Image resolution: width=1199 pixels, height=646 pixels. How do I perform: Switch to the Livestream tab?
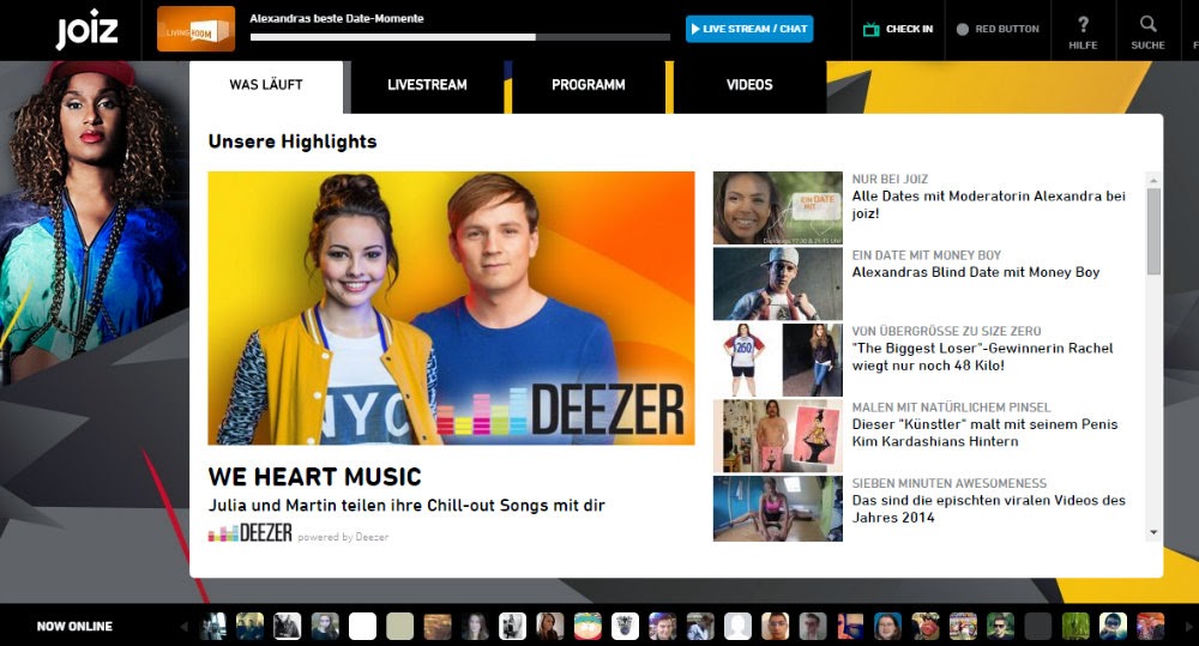427,85
